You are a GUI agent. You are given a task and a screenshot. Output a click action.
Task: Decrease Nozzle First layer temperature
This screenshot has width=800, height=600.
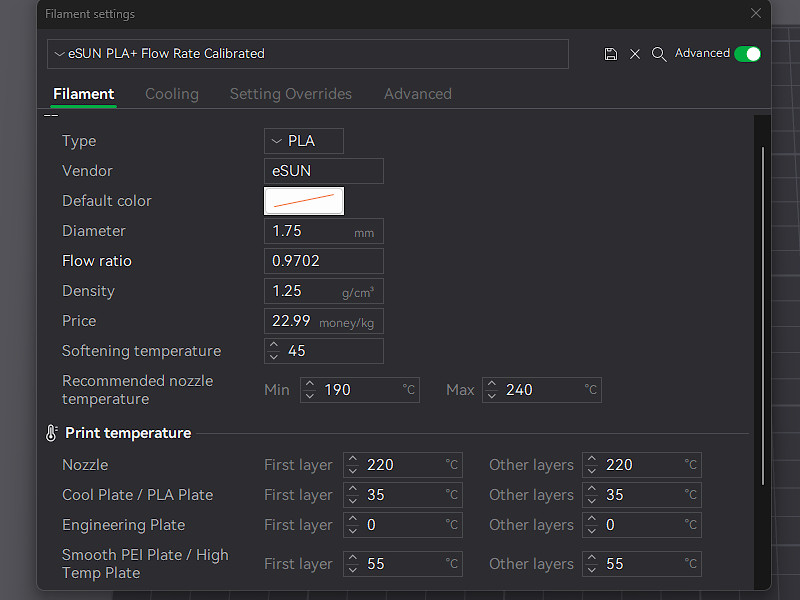(x=353, y=470)
